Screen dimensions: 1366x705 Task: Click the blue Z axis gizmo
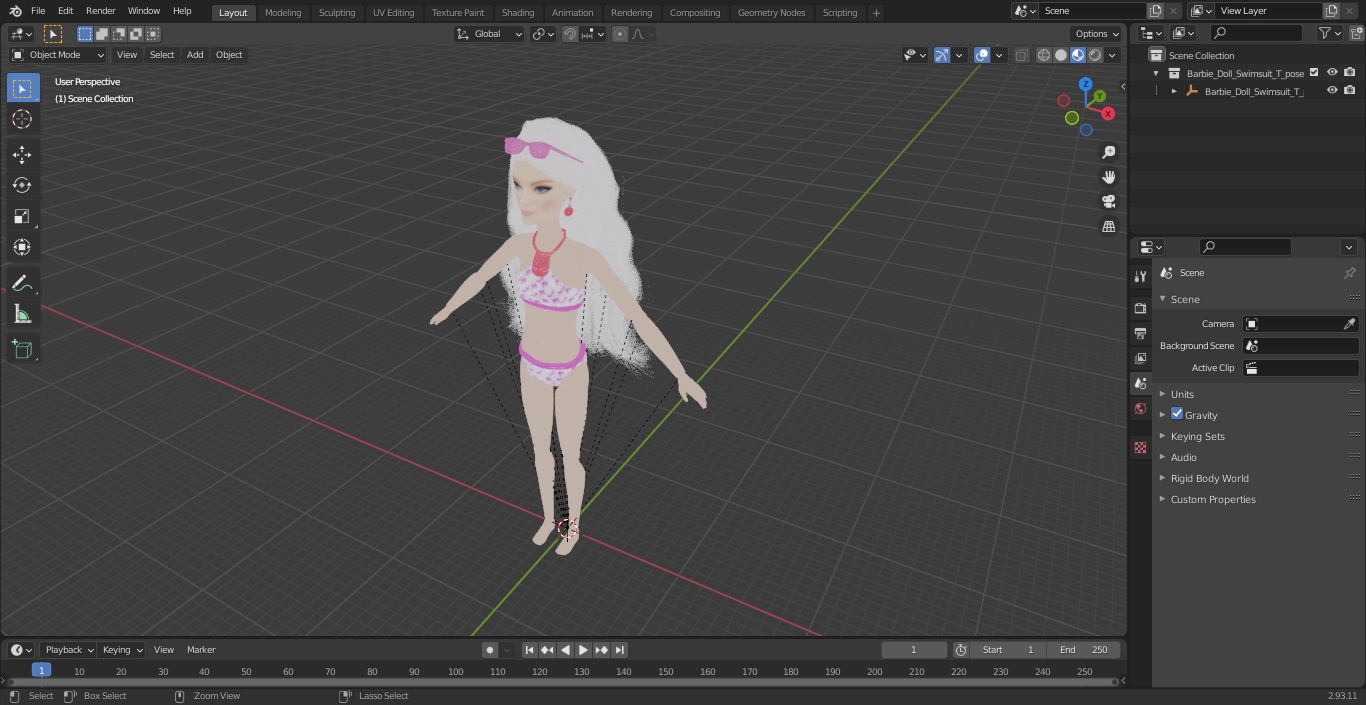[x=1085, y=84]
